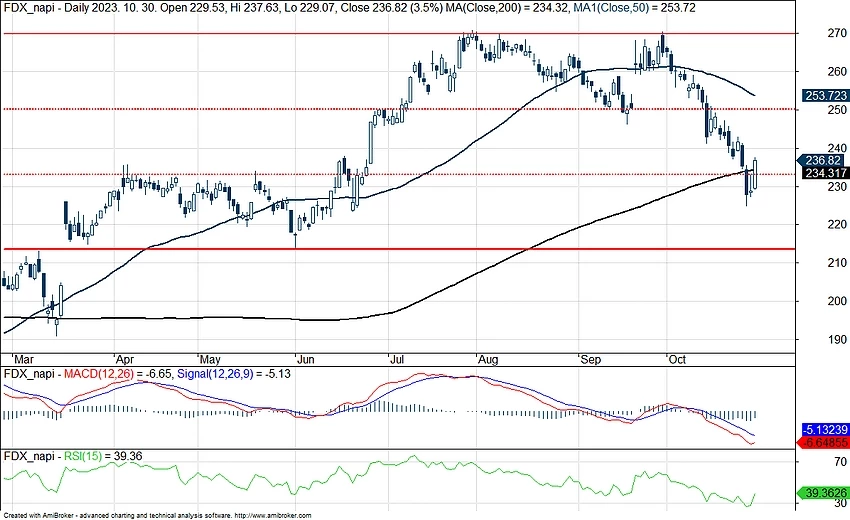Click the 190 price axis label
Image resolution: width=850 pixels, height=520 pixels.
(837, 339)
